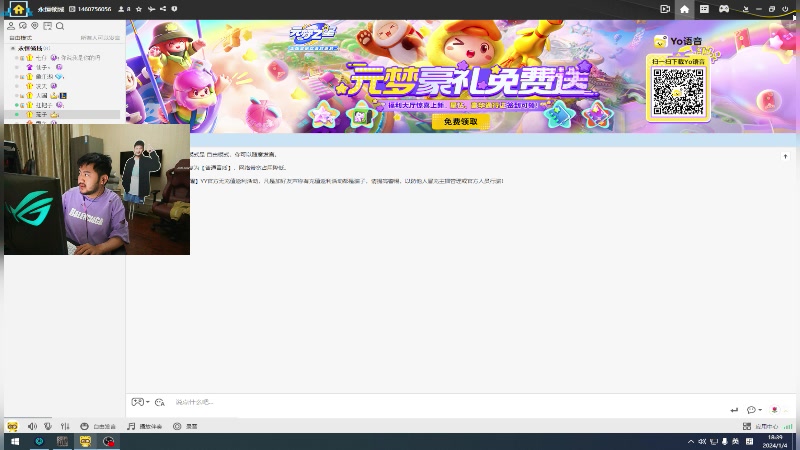The width and height of the screenshot is (800, 450).
Task: Open the music accompaniment button
Action: [x=144, y=426]
